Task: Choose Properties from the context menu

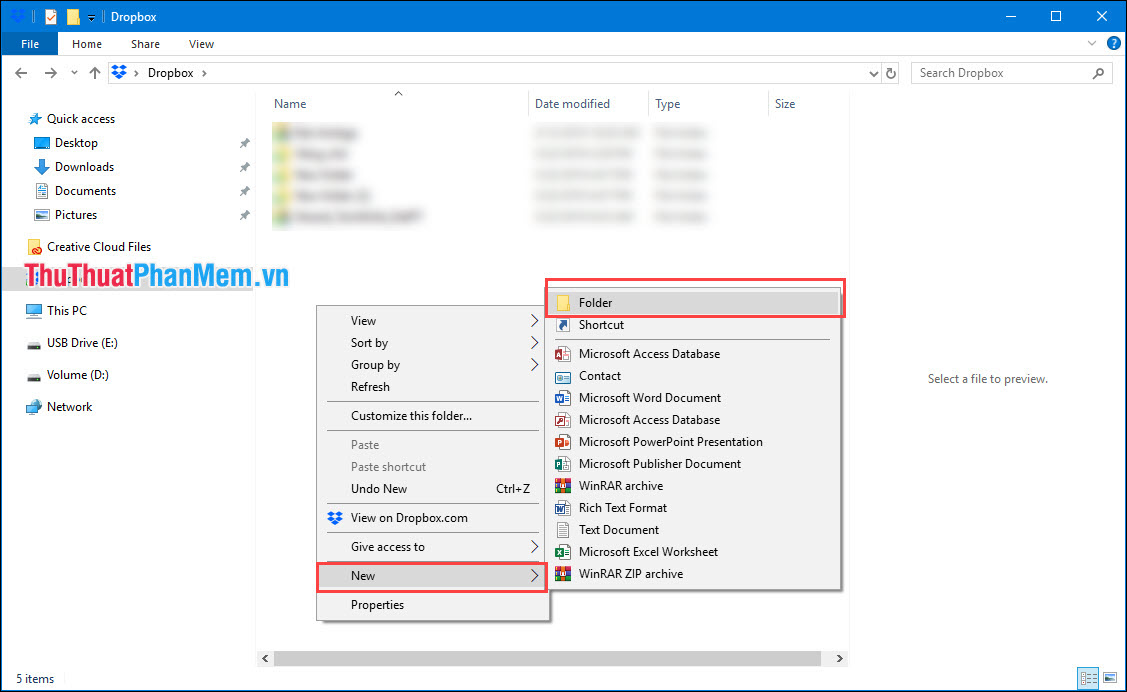Action: pyautogui.click(x=433, y=605)
